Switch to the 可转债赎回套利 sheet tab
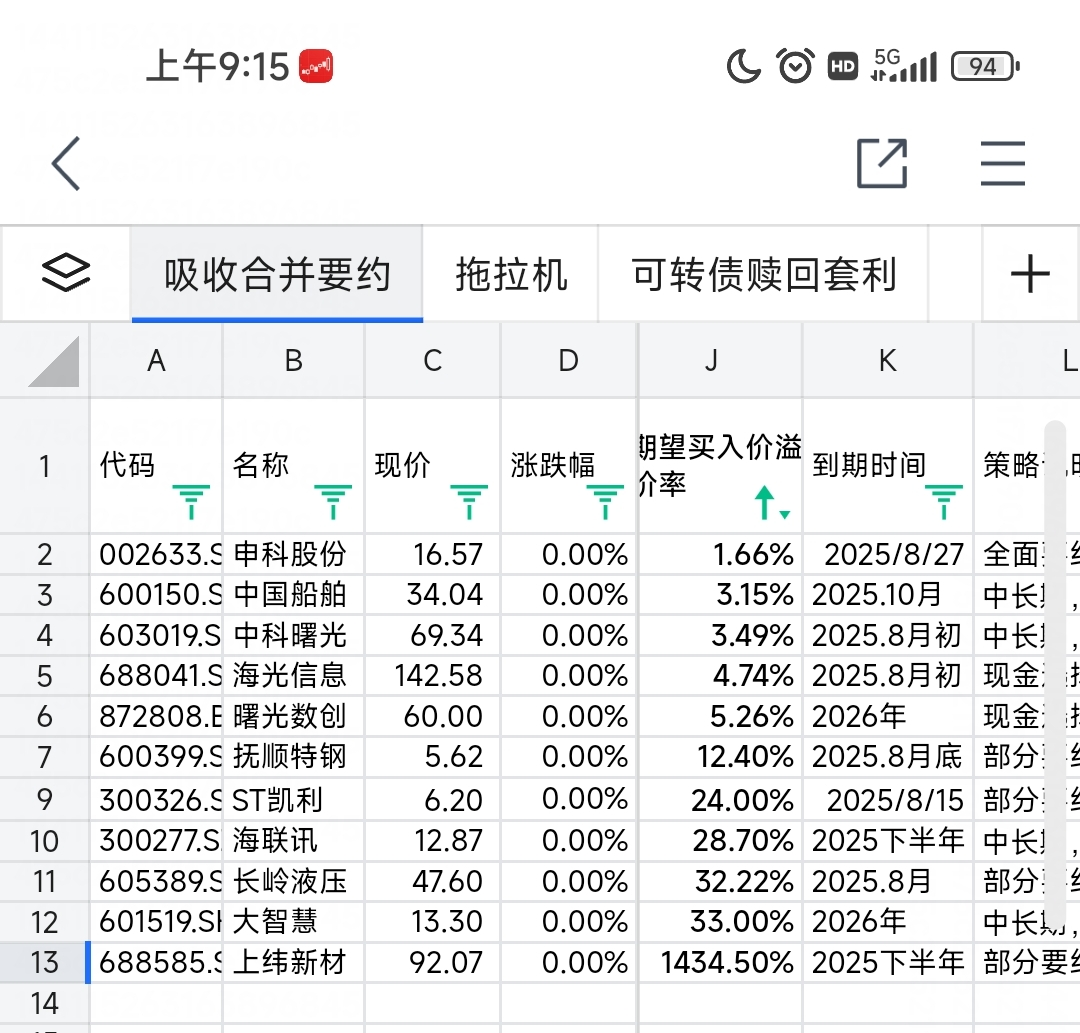This screenshot has width=1080, height=1033. pyautogui.click(x=764, y=274)
